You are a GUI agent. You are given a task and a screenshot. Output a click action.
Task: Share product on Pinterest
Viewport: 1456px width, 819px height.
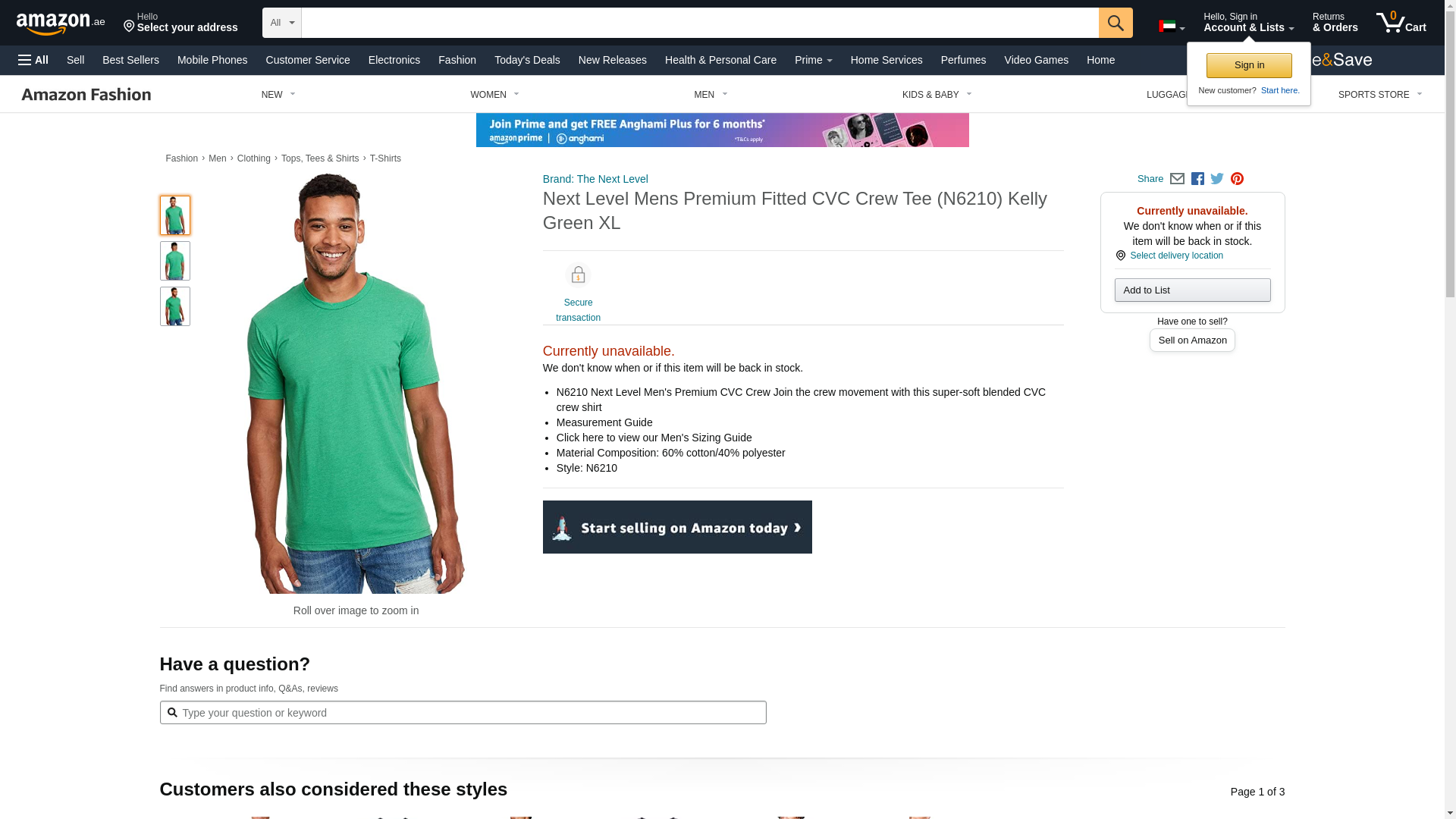pos(1237,179)
